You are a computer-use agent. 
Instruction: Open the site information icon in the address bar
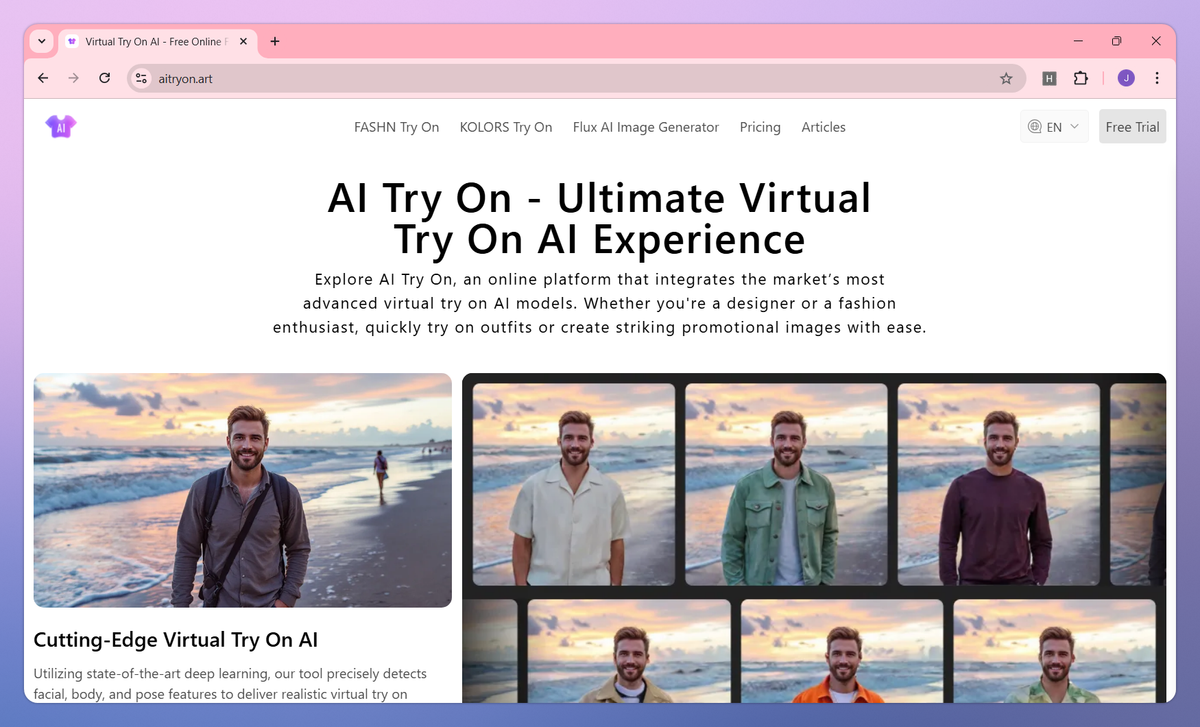(141, 78)
